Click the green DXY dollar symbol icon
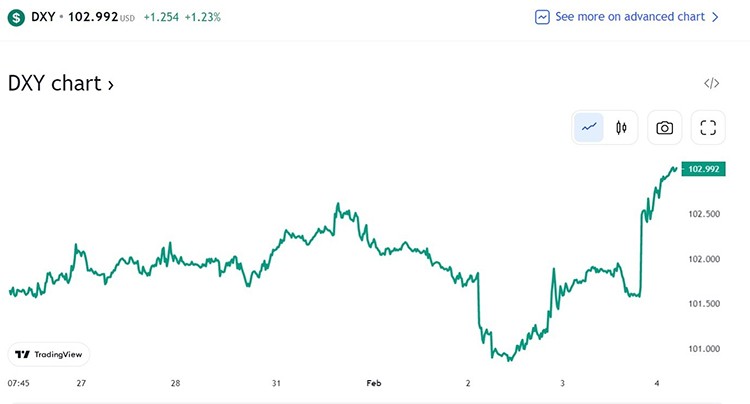This screenshot has width=750, height=404. (16, 17)
